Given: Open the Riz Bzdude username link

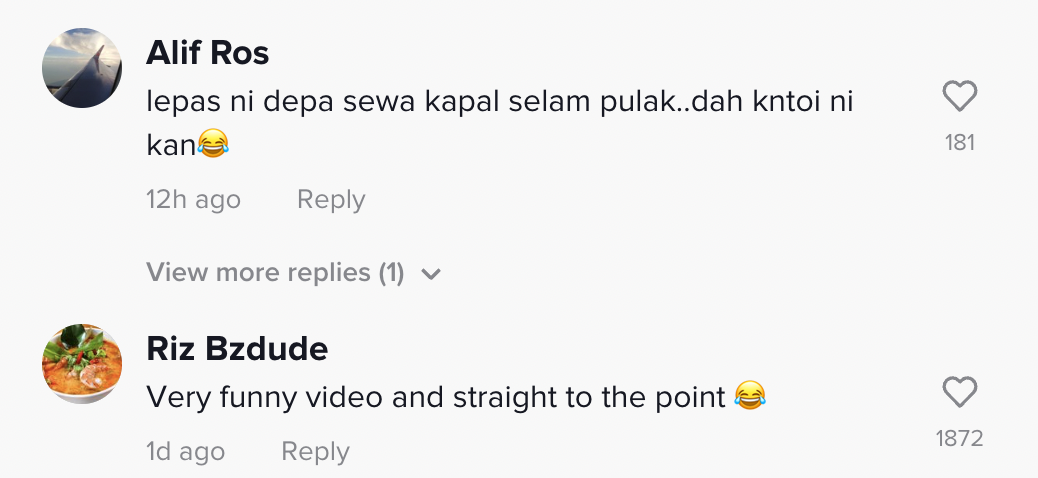Looking at the screenshot, I should pos(237,349).
